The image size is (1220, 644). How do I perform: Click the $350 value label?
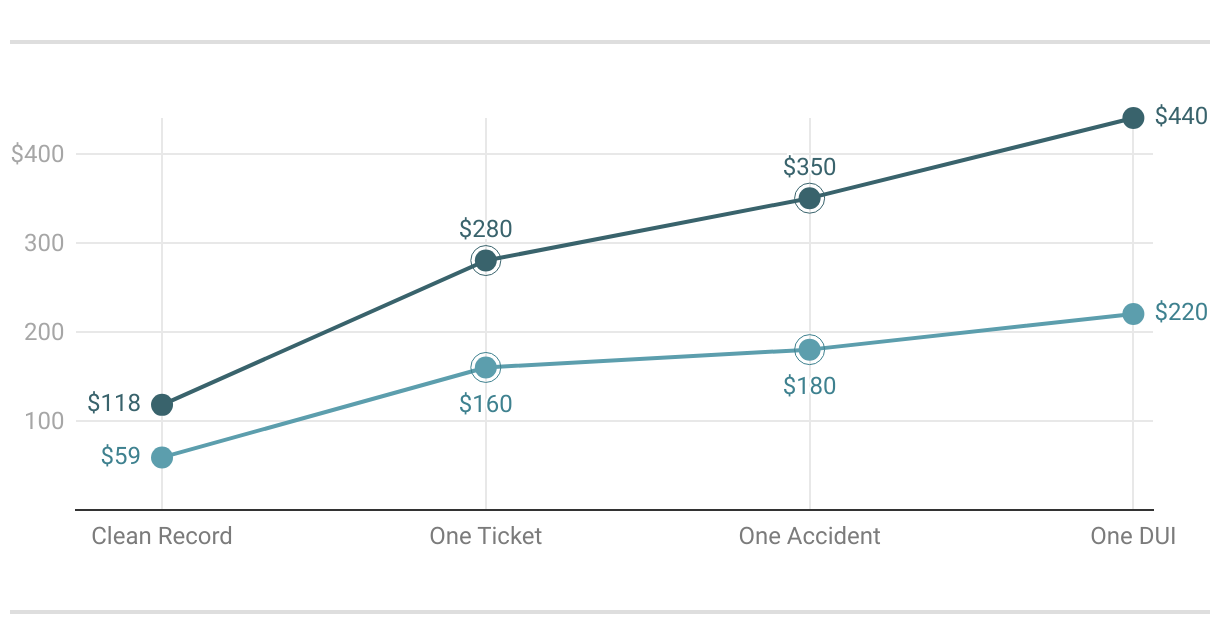pyautogui.click(x=810, y=167)
